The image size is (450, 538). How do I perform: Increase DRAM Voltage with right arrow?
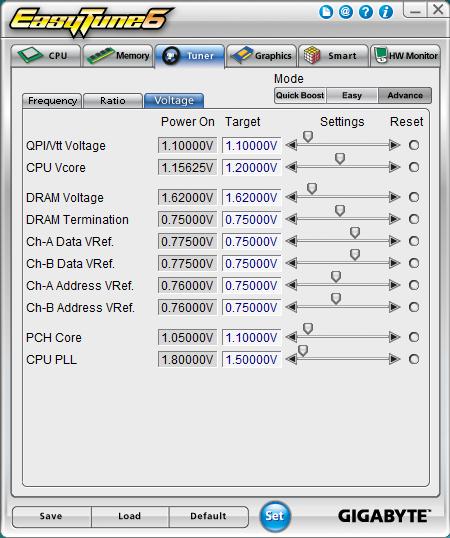click(x=395, y=197)
